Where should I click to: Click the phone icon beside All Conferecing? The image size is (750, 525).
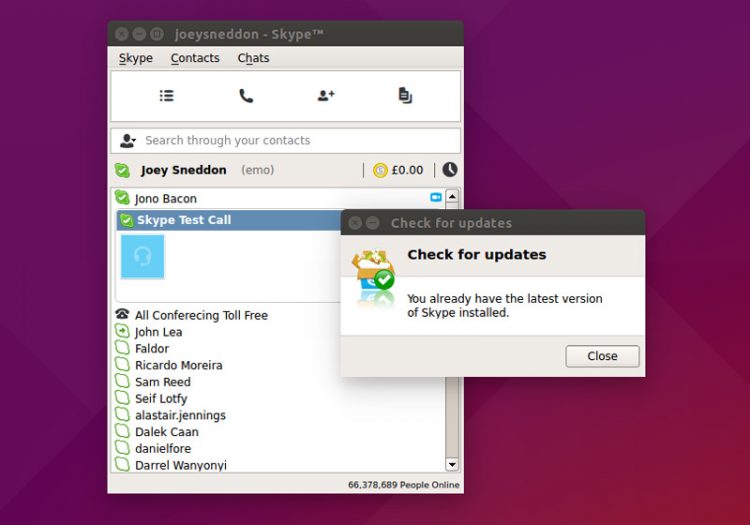tap(122, 314)
